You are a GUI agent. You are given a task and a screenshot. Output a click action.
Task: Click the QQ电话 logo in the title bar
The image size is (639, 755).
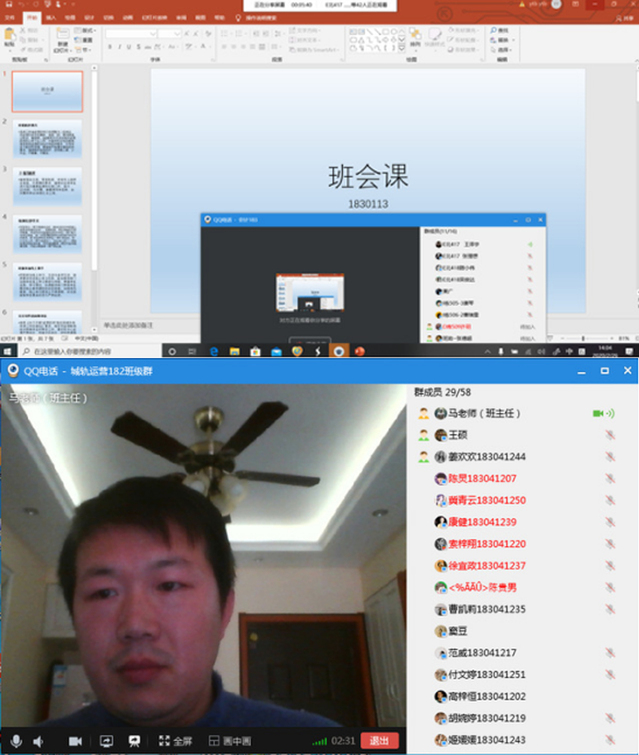[x=14, y=370]
